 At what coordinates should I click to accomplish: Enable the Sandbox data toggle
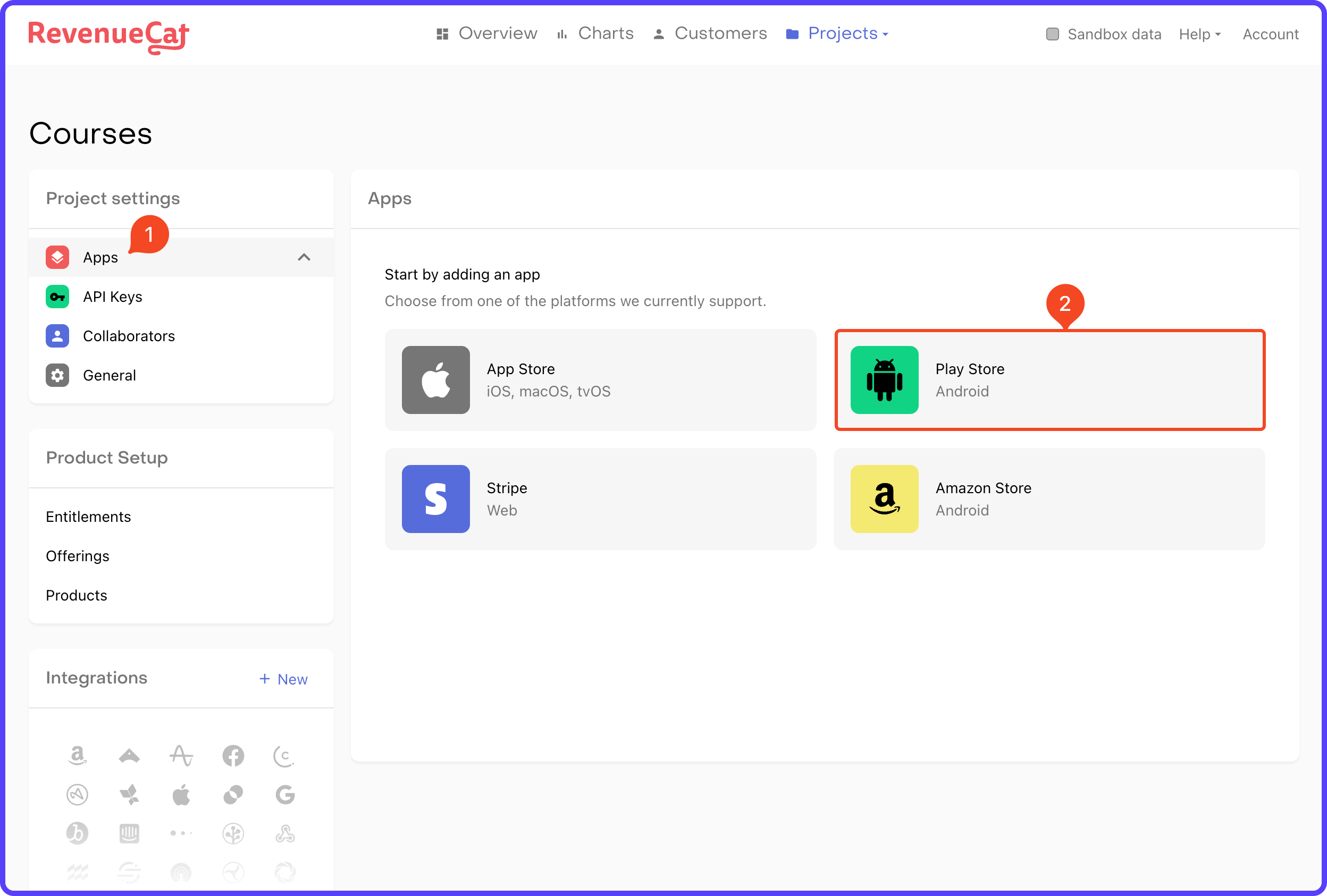click(1052, 34)
